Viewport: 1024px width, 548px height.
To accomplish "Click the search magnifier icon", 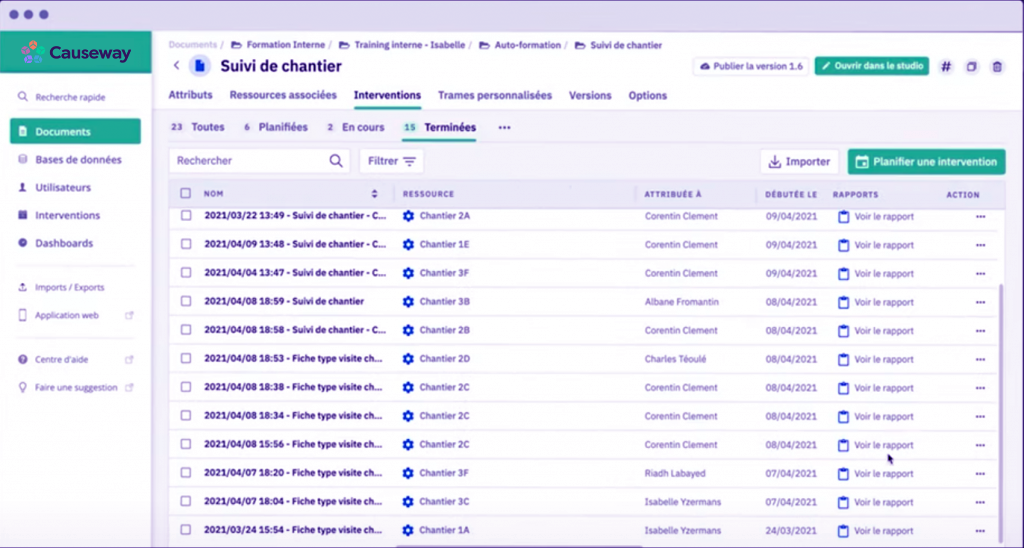I will pos(336,161).
